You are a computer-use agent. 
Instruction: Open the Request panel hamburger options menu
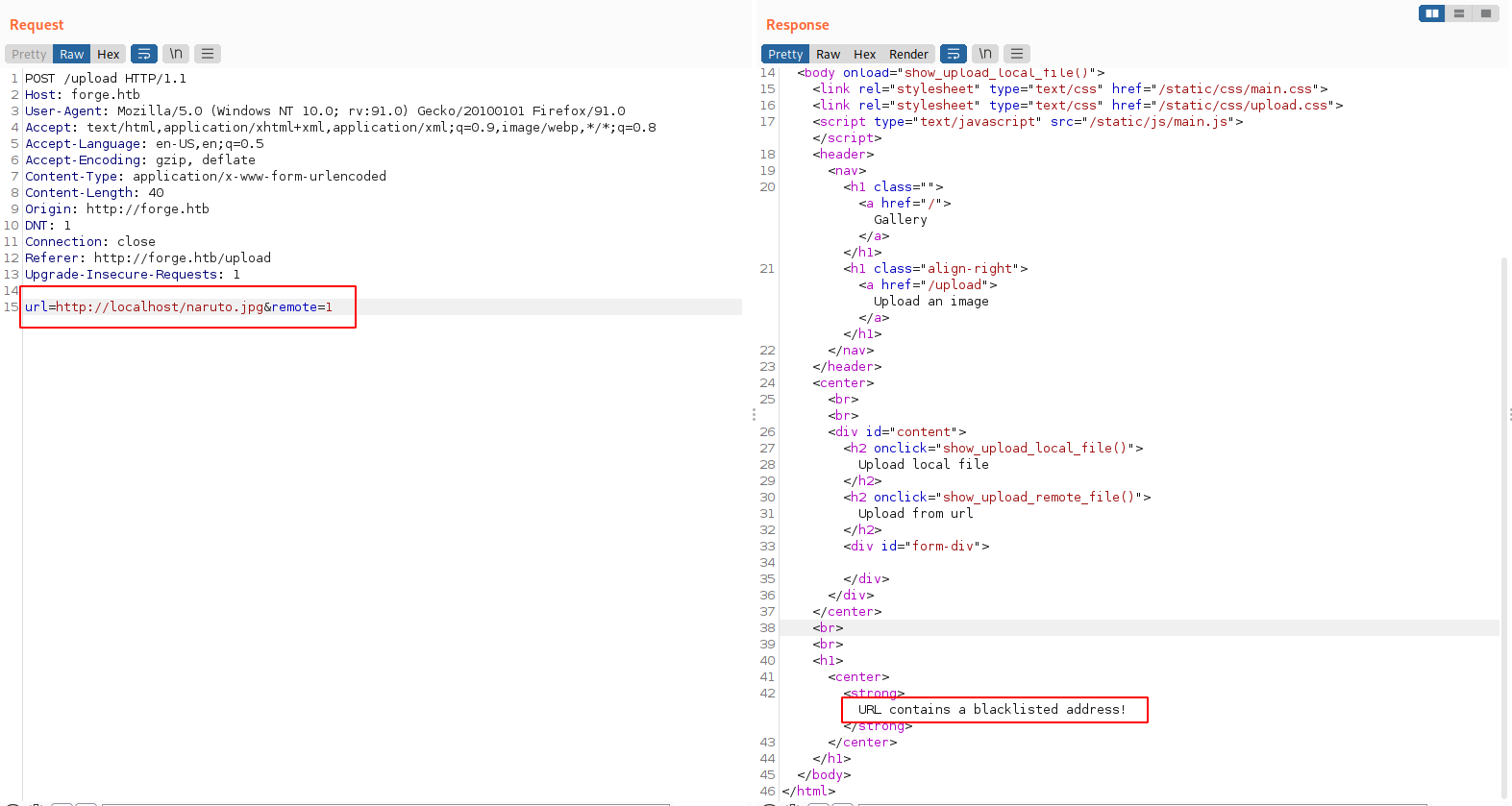[x=208, y=54]
